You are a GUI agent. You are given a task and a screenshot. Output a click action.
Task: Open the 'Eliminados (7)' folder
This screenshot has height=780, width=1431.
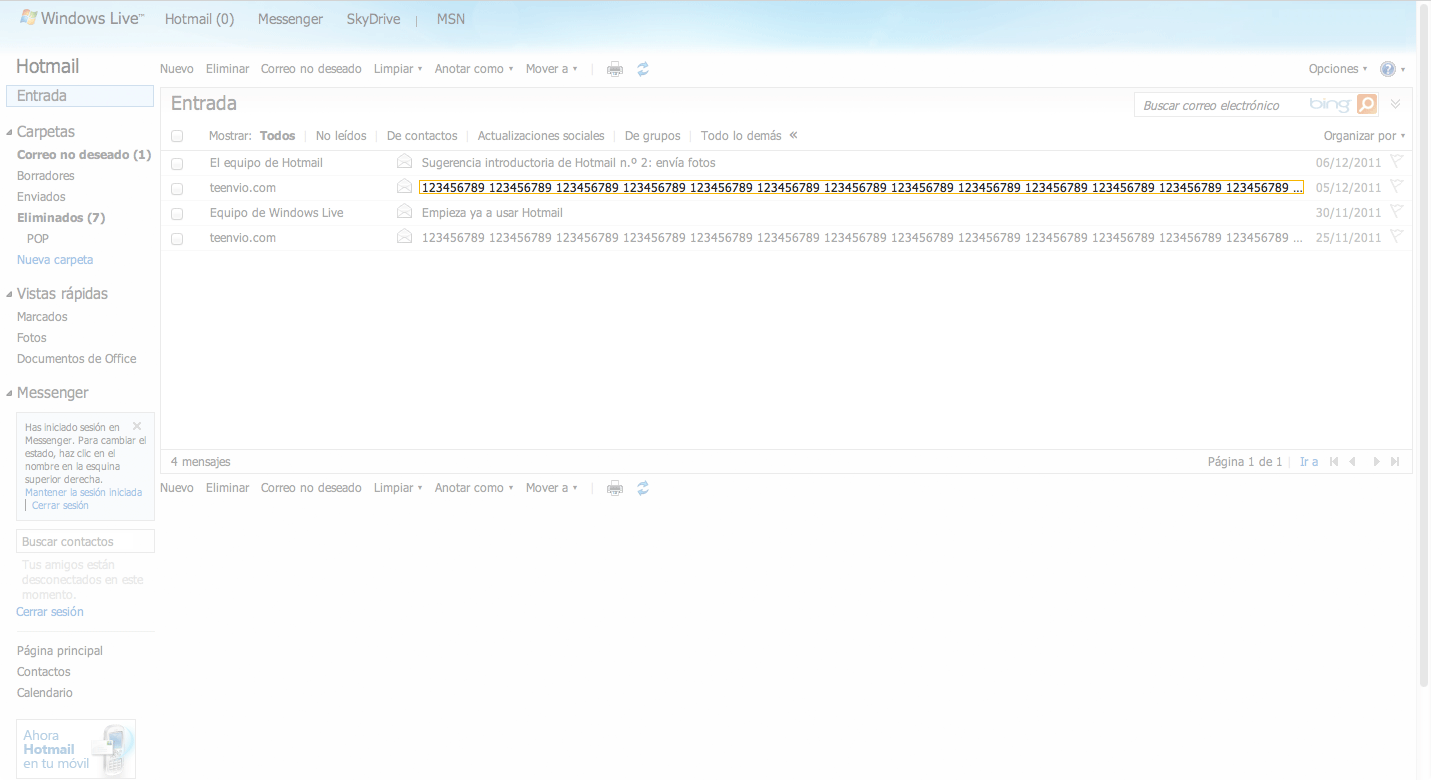click(61, 218)
